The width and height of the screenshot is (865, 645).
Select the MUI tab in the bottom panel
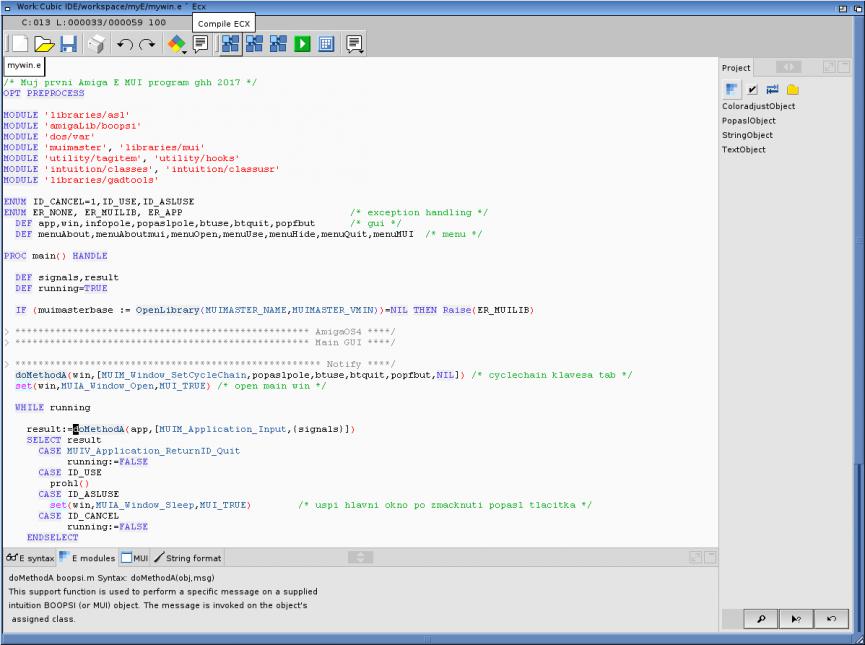134,557
